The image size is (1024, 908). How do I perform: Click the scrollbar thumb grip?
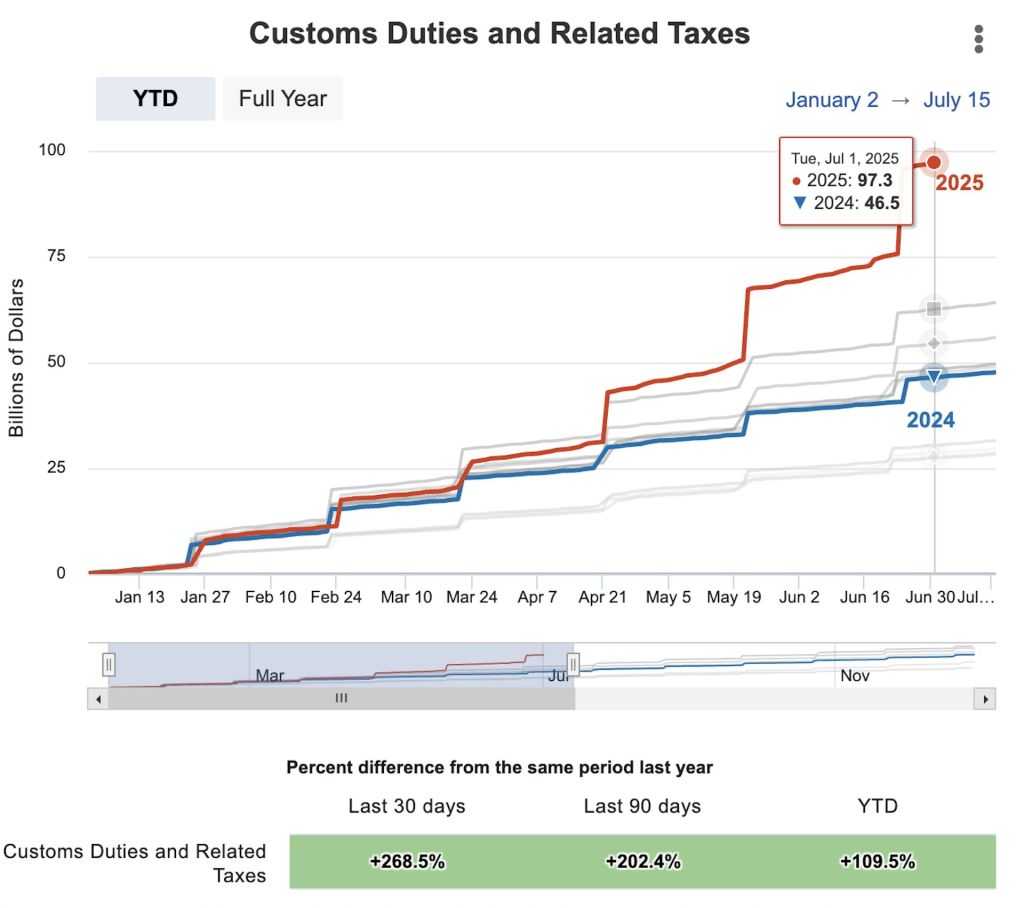point(341,698)
